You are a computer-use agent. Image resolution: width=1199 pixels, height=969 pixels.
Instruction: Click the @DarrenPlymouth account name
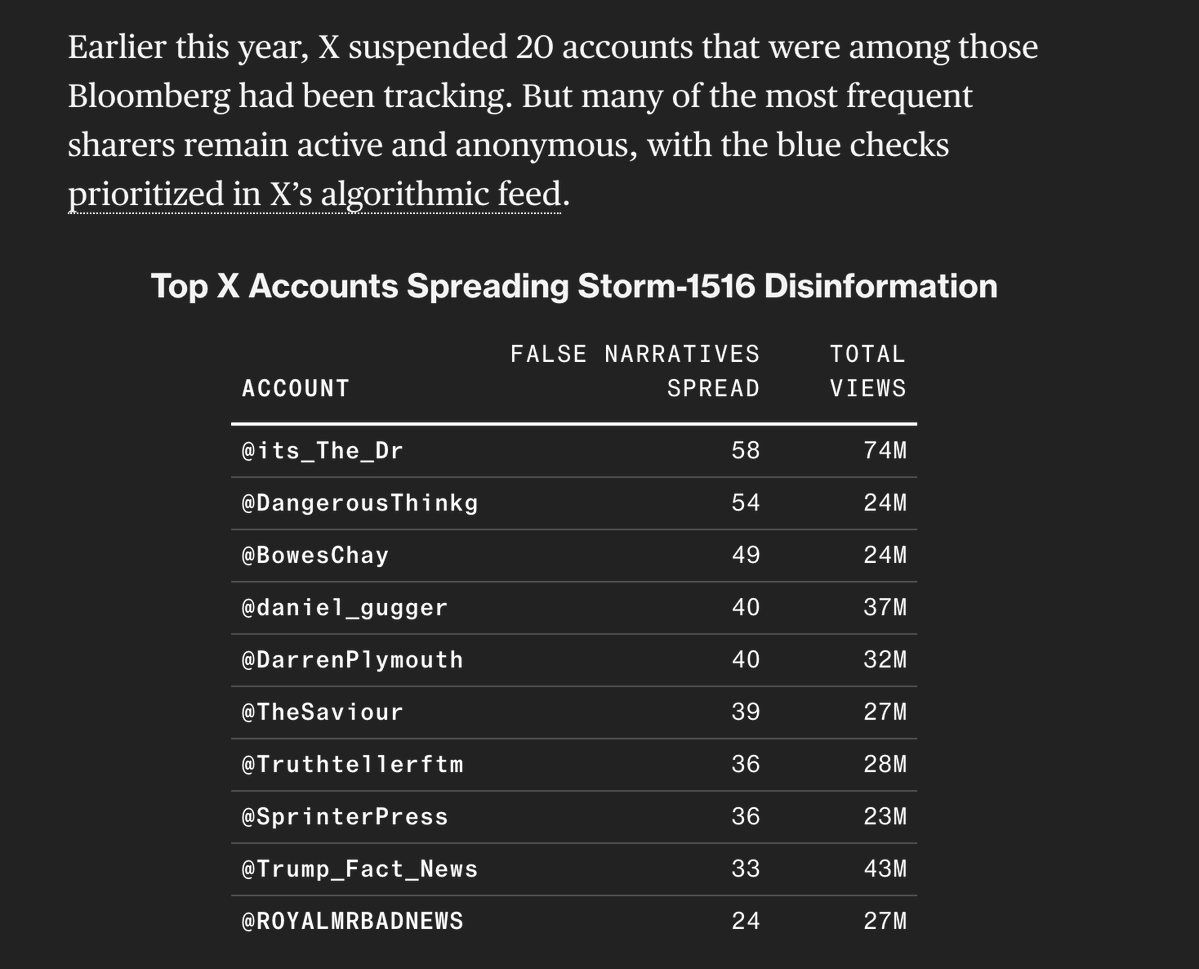pos(353,660)
